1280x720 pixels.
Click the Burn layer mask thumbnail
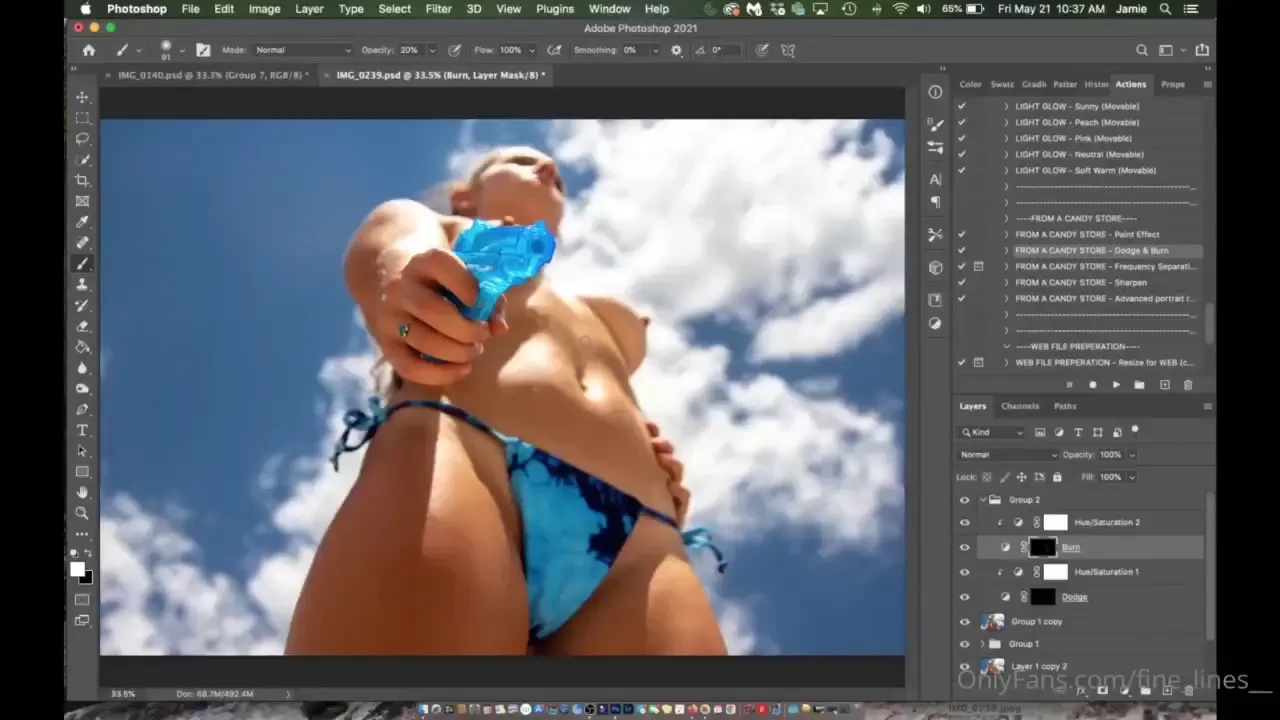pyautogui.click(x=1042, y=548)
